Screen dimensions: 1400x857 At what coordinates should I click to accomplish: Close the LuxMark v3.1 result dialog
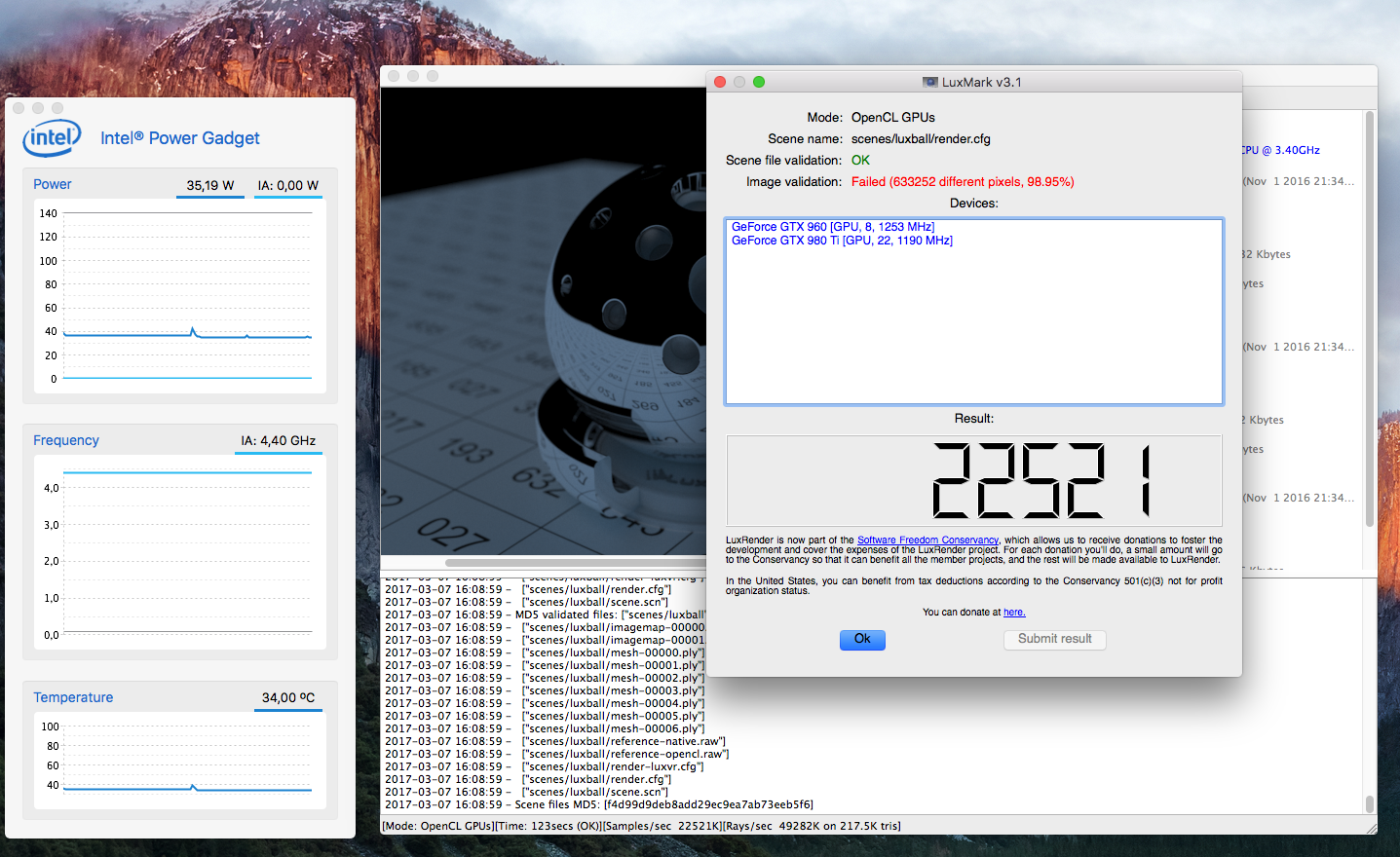point(720,82)
